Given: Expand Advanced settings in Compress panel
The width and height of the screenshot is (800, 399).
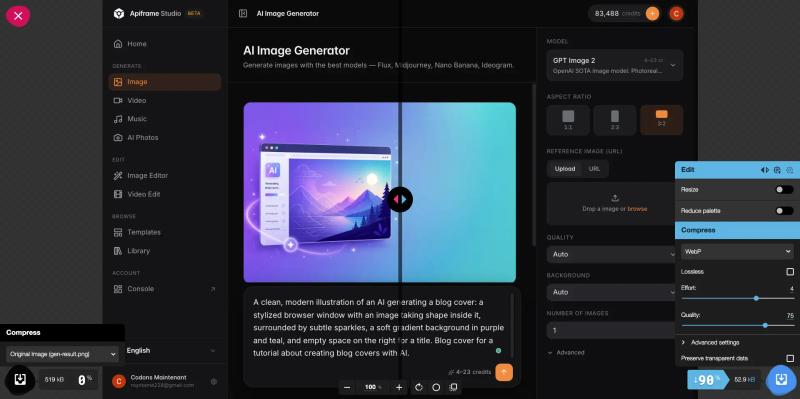Looking at the screenshot, I should click(x=737, y=342).
